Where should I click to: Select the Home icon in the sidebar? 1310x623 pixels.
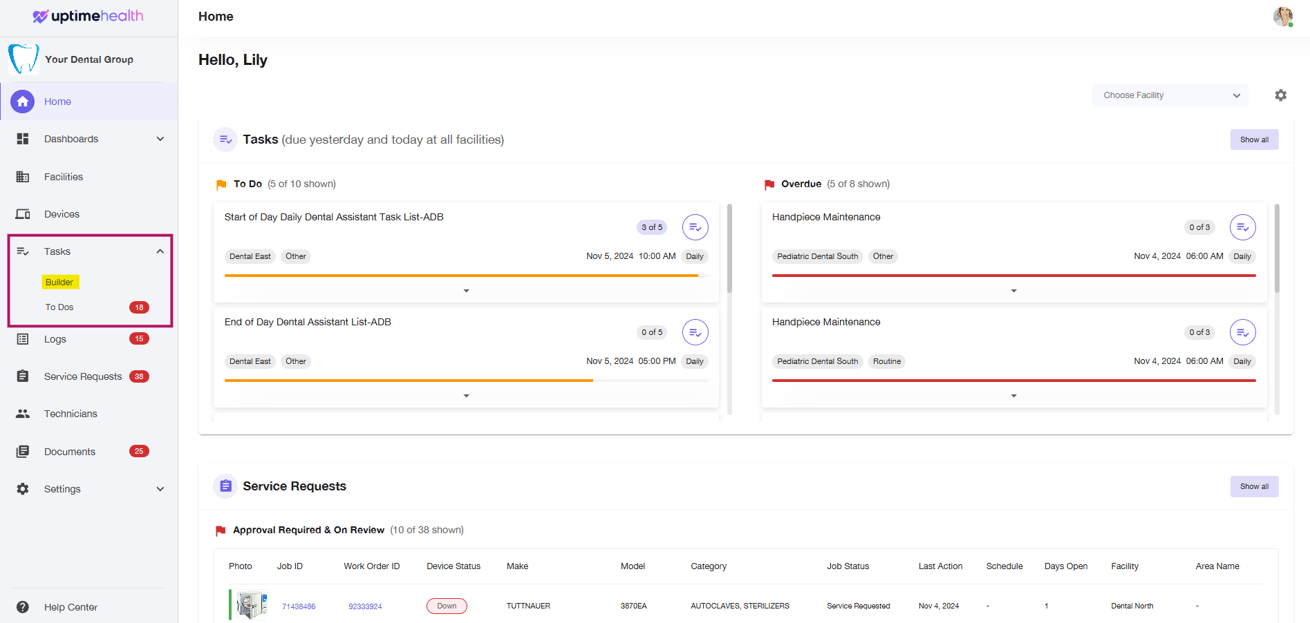[22, 101]
